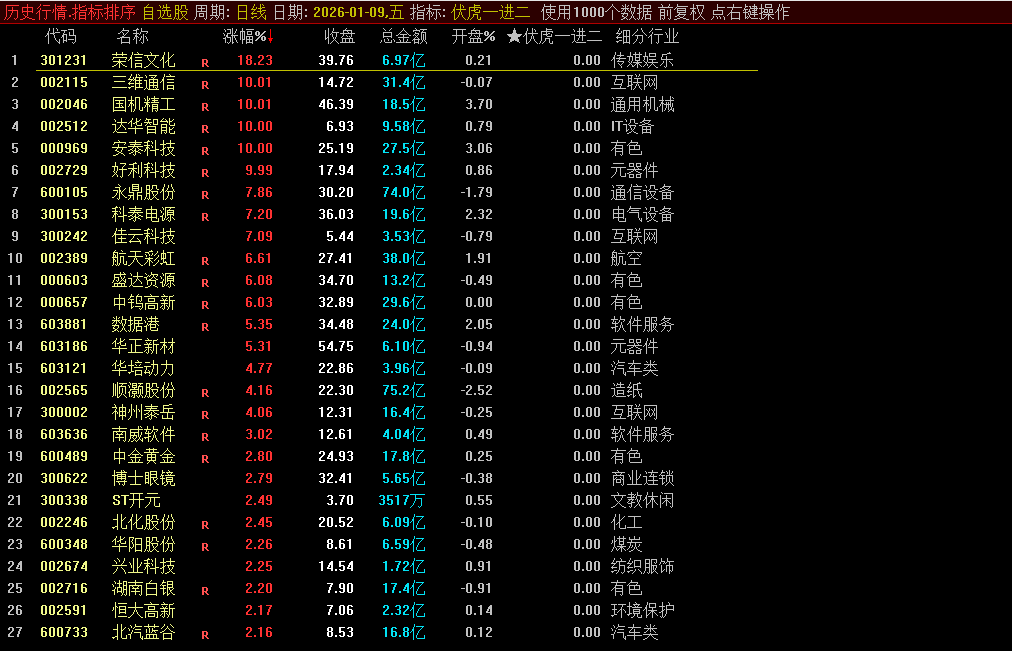The image size is (1012, 651).
Task: Select the stock name 安泰科技
Action: point(143,148)
